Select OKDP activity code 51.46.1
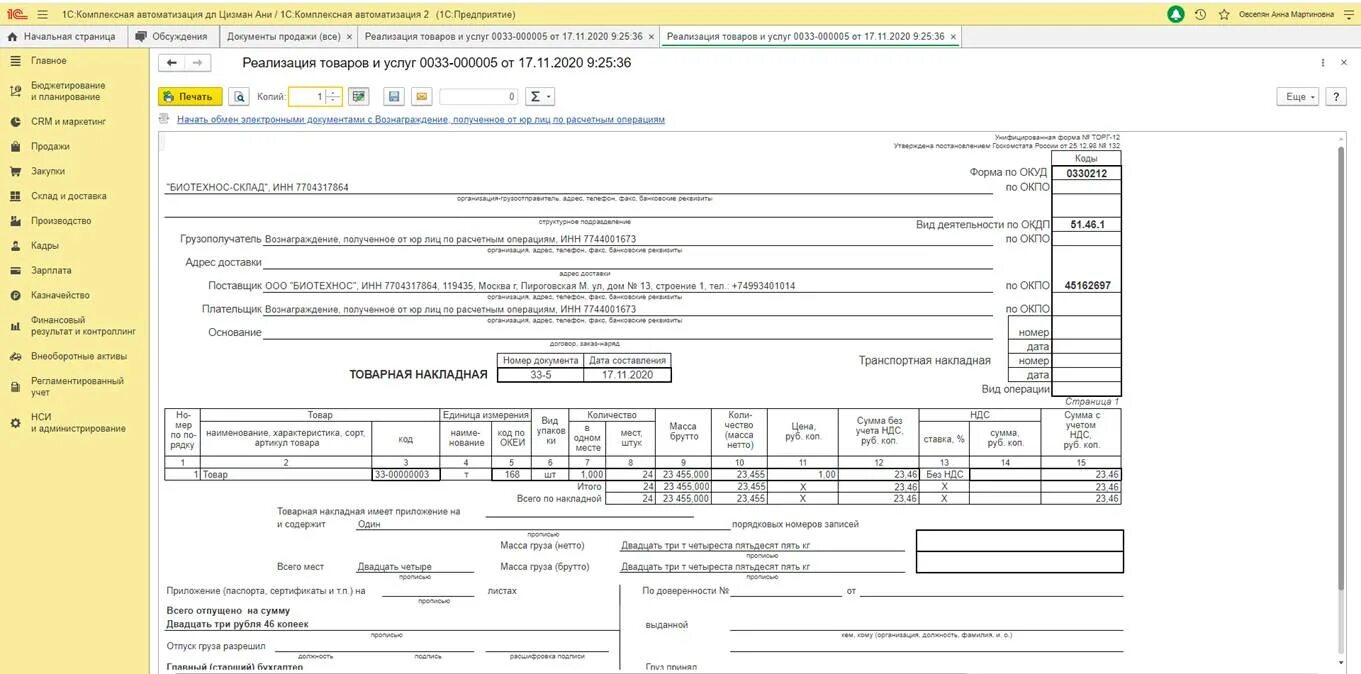Image resolution: width=1361 pixels, height=674 pixels. pos(1086,225)
